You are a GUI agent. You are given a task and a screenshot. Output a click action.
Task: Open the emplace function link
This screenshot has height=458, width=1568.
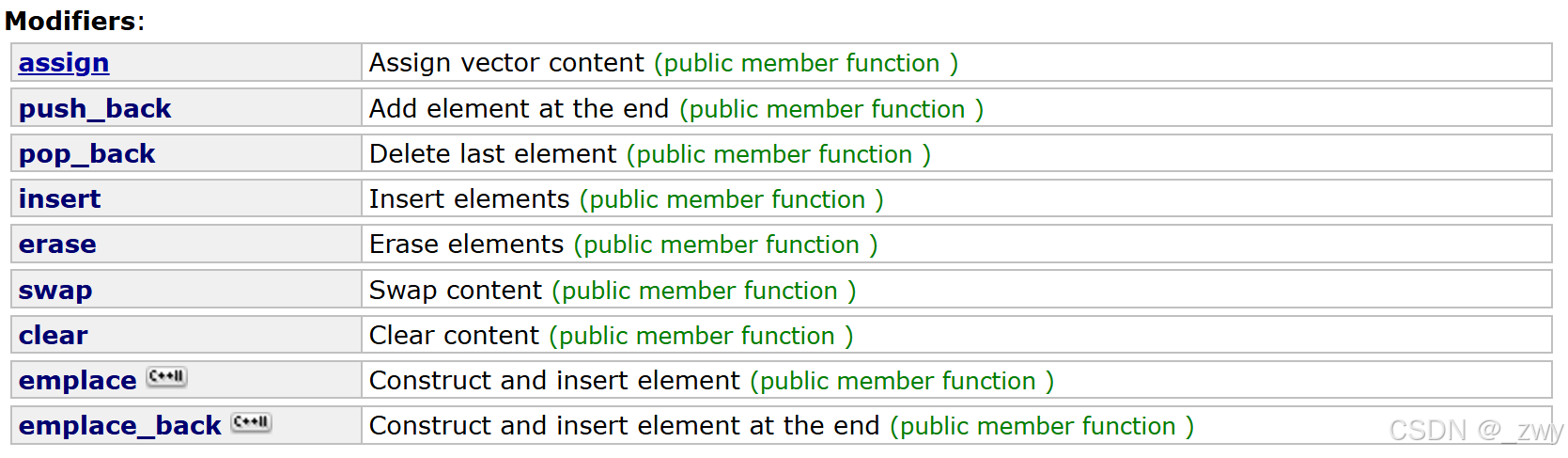pyautogui.click(x=77, y=381)
